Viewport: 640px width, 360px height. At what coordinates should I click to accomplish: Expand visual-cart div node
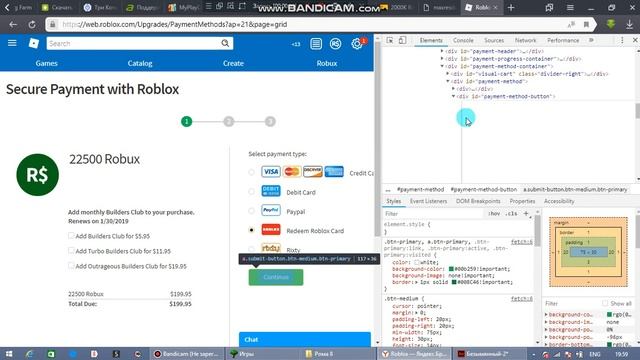click(x=448, y=74)
